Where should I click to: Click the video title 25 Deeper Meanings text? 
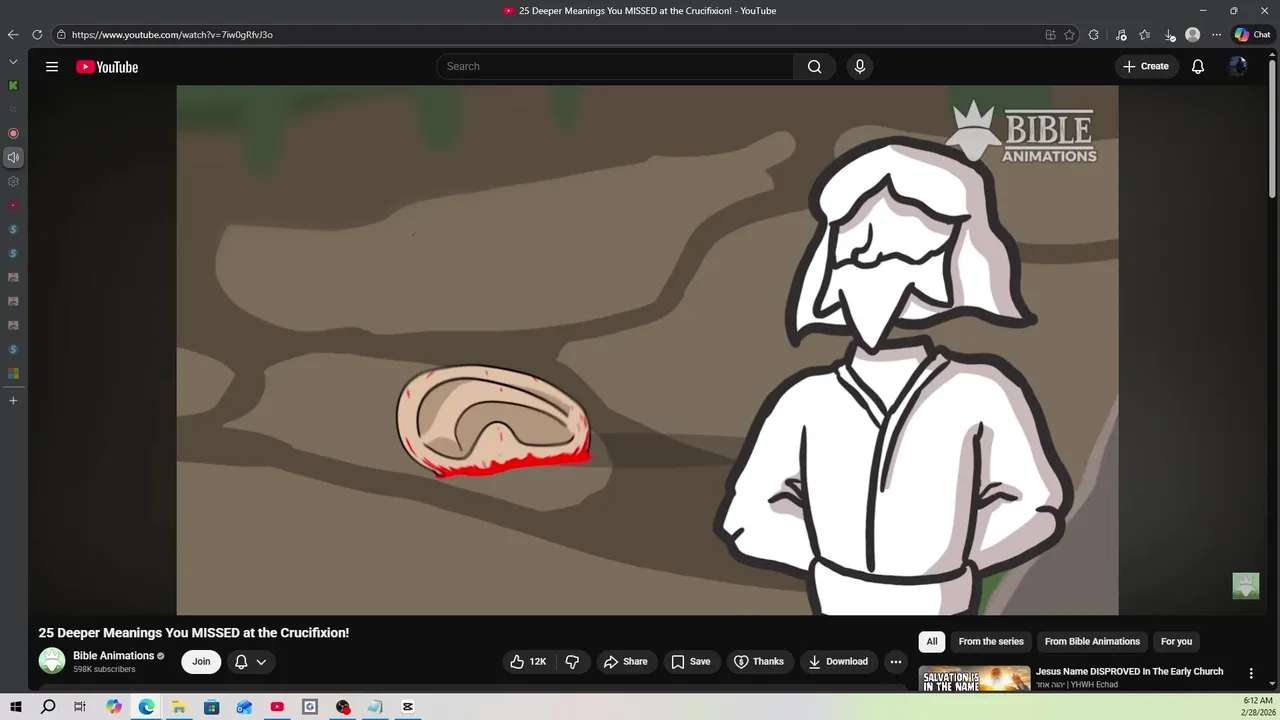point(194,633)
